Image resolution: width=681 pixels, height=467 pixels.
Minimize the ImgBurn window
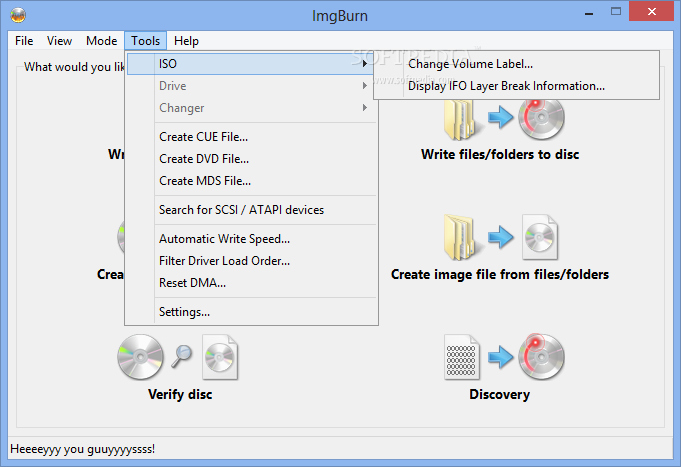click(589, 12)
